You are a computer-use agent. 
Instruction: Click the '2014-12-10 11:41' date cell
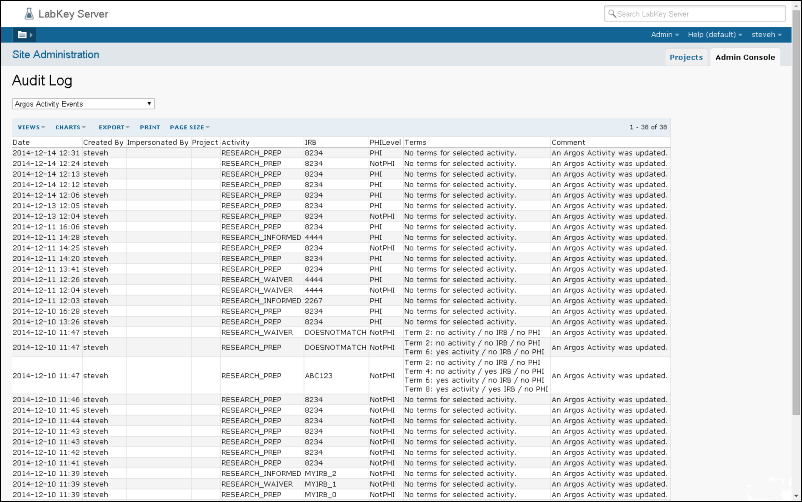point(46,463)
